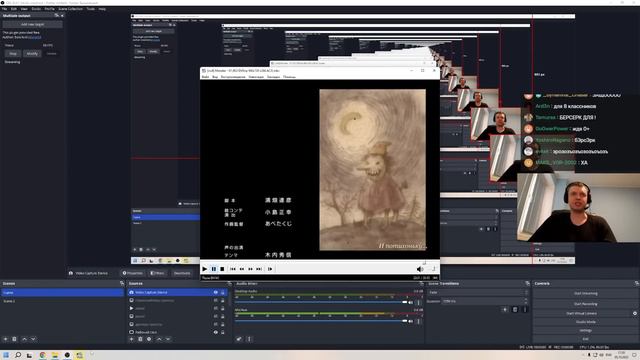Click Start Virtual Camera button
Viewport: 640px width, 360px height.
(581, 313)
